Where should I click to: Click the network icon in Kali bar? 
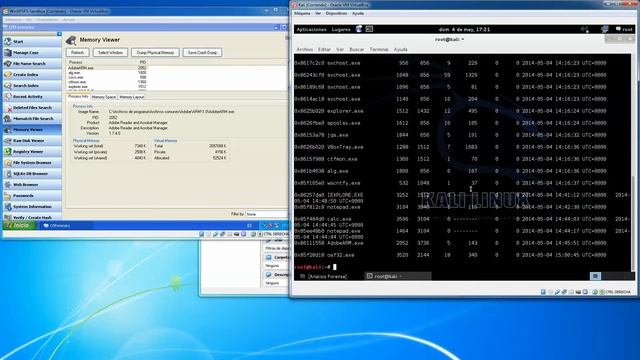tap(604, 29)
